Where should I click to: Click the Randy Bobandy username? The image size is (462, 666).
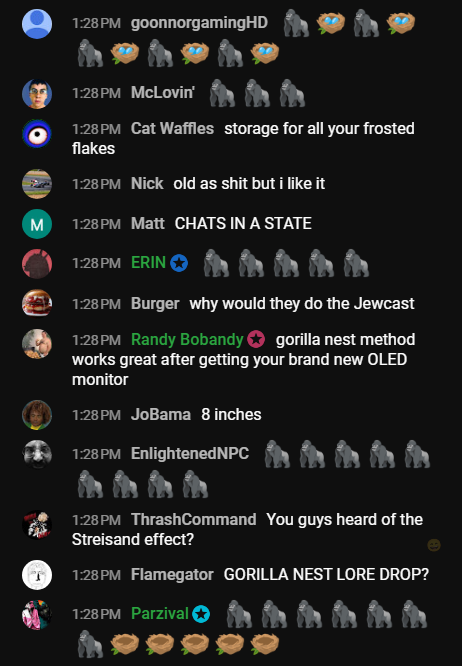(x=187, y=339)
